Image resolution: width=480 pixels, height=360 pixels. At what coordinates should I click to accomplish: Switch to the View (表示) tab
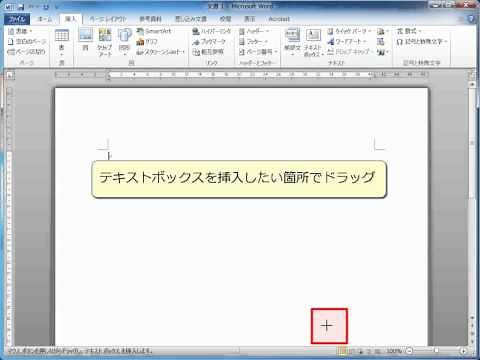250,19
